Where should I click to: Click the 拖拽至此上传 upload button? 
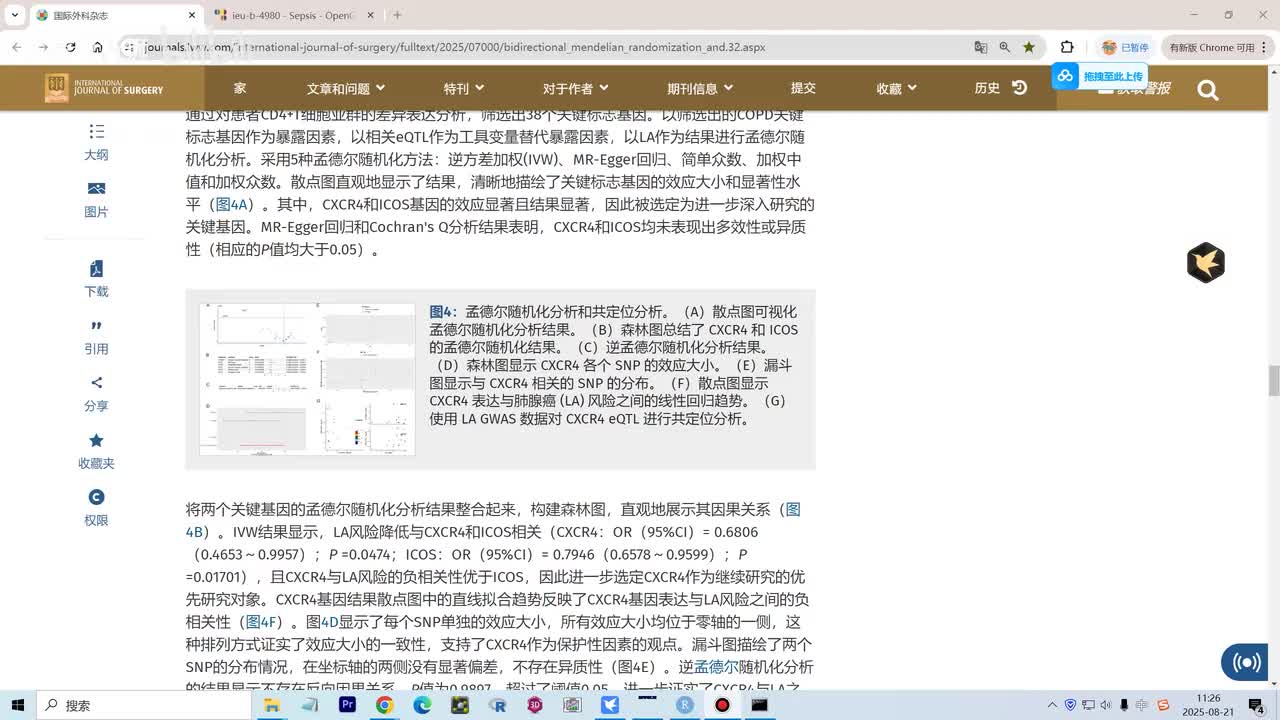(1099, 76)
